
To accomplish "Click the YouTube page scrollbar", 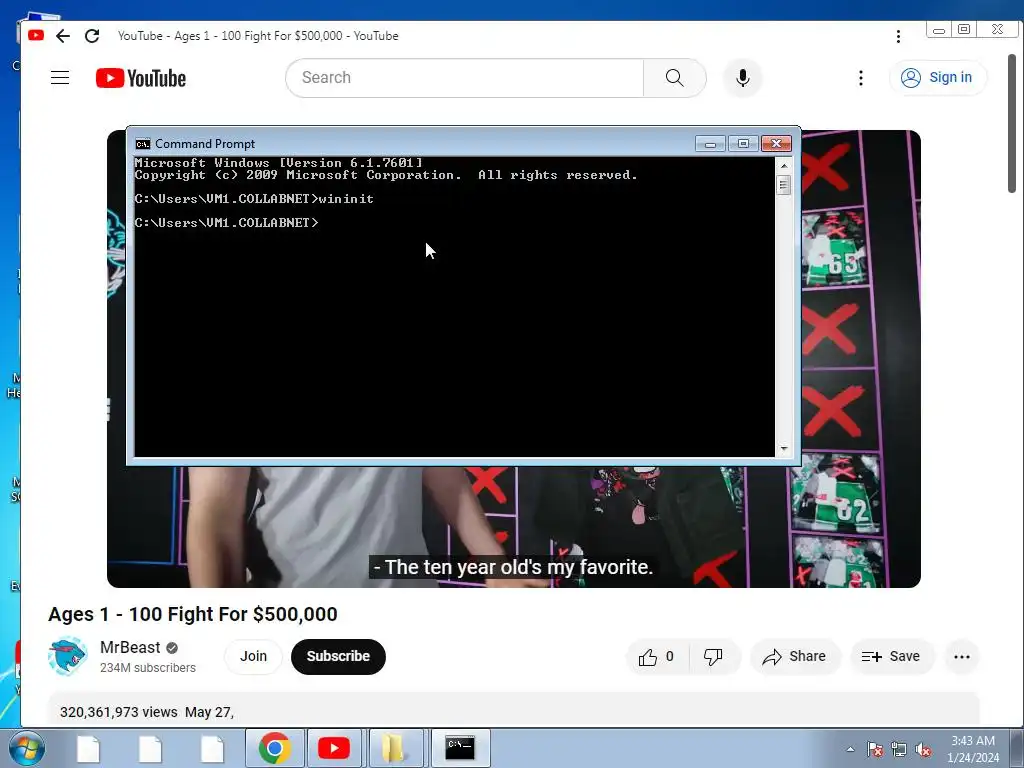I will [1012, 123].
